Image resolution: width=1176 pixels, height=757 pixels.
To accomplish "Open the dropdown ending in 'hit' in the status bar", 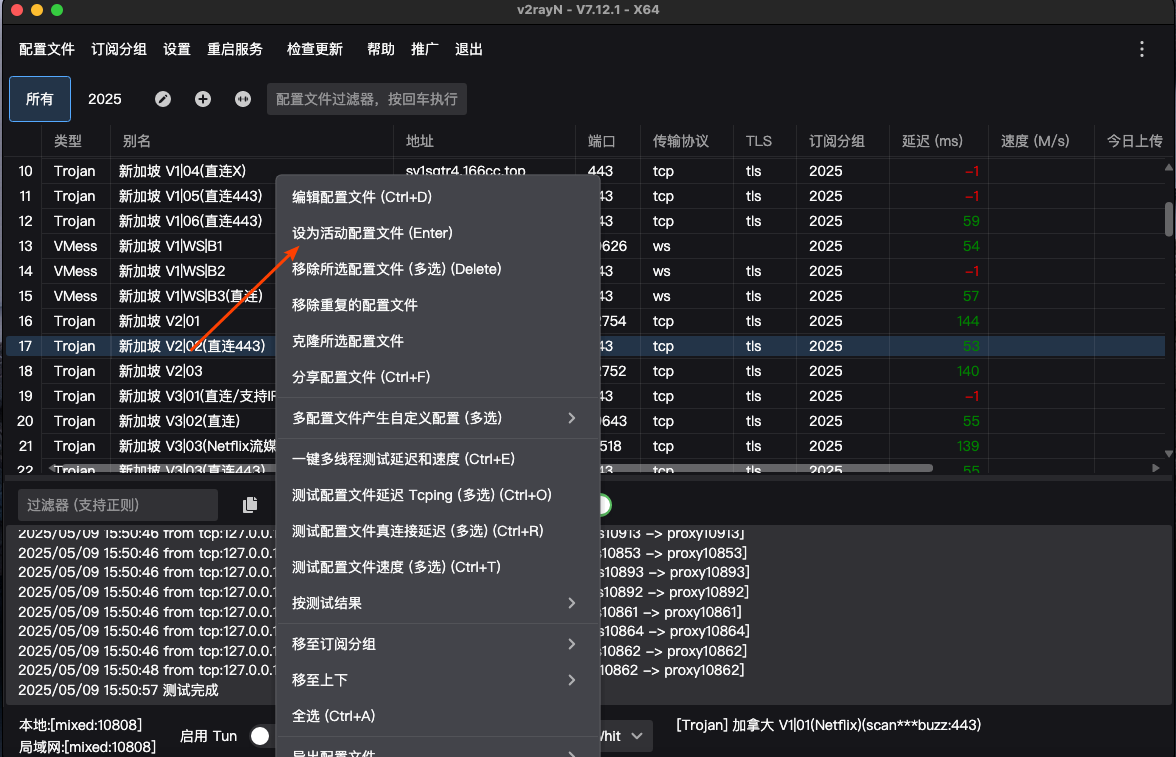I will tap(624, 736).
